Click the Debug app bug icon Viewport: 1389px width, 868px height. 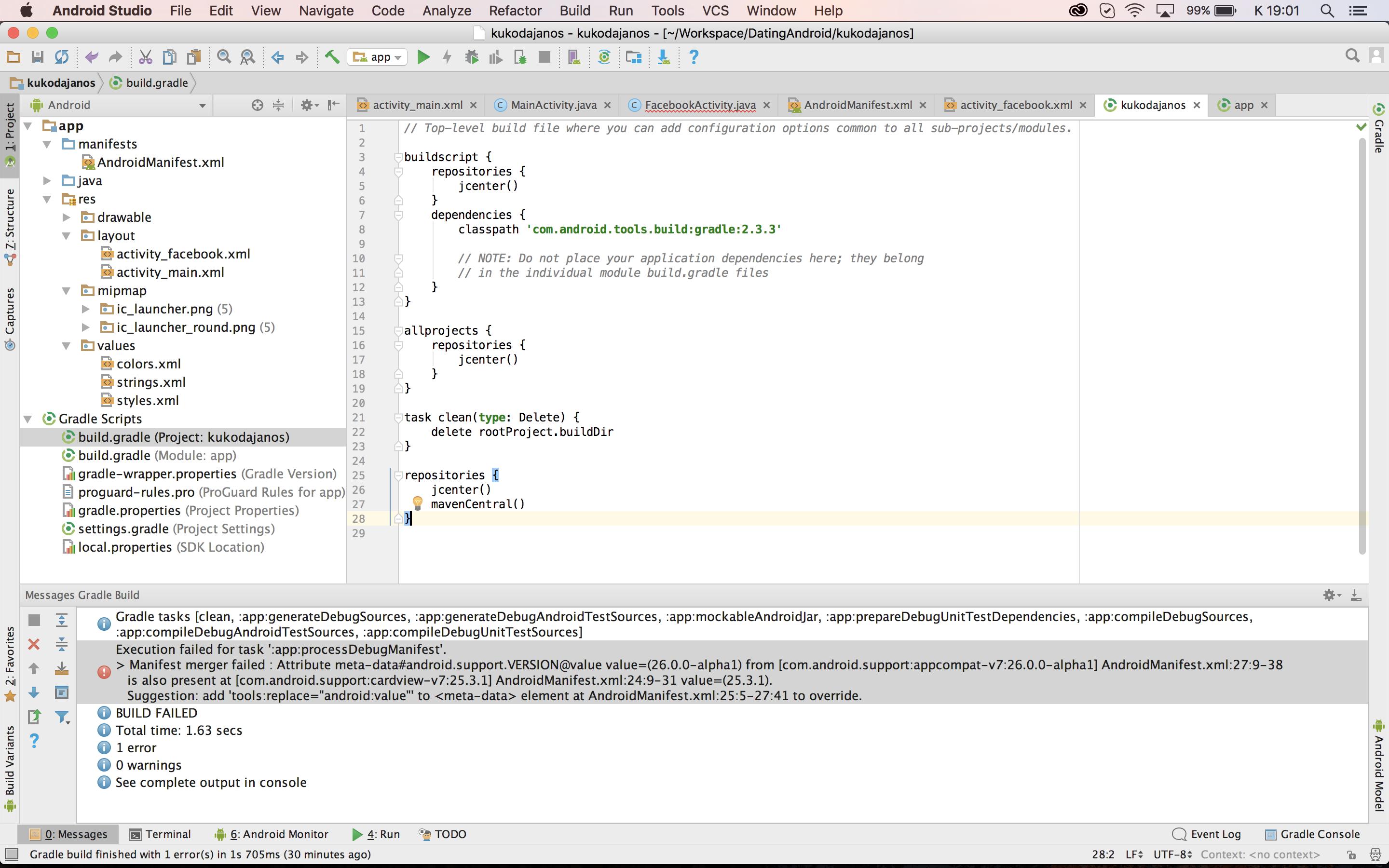coord(472,57)
